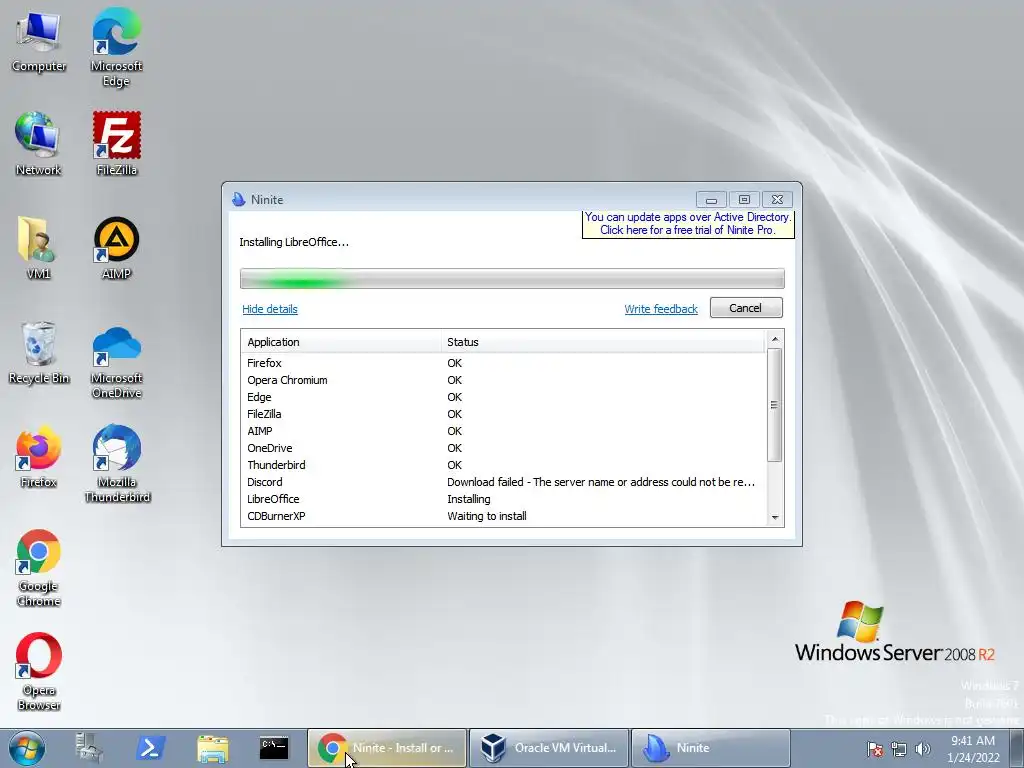Click the Application column header
This screenshot has width=1024, height=768.
click(x=341, y=342)
